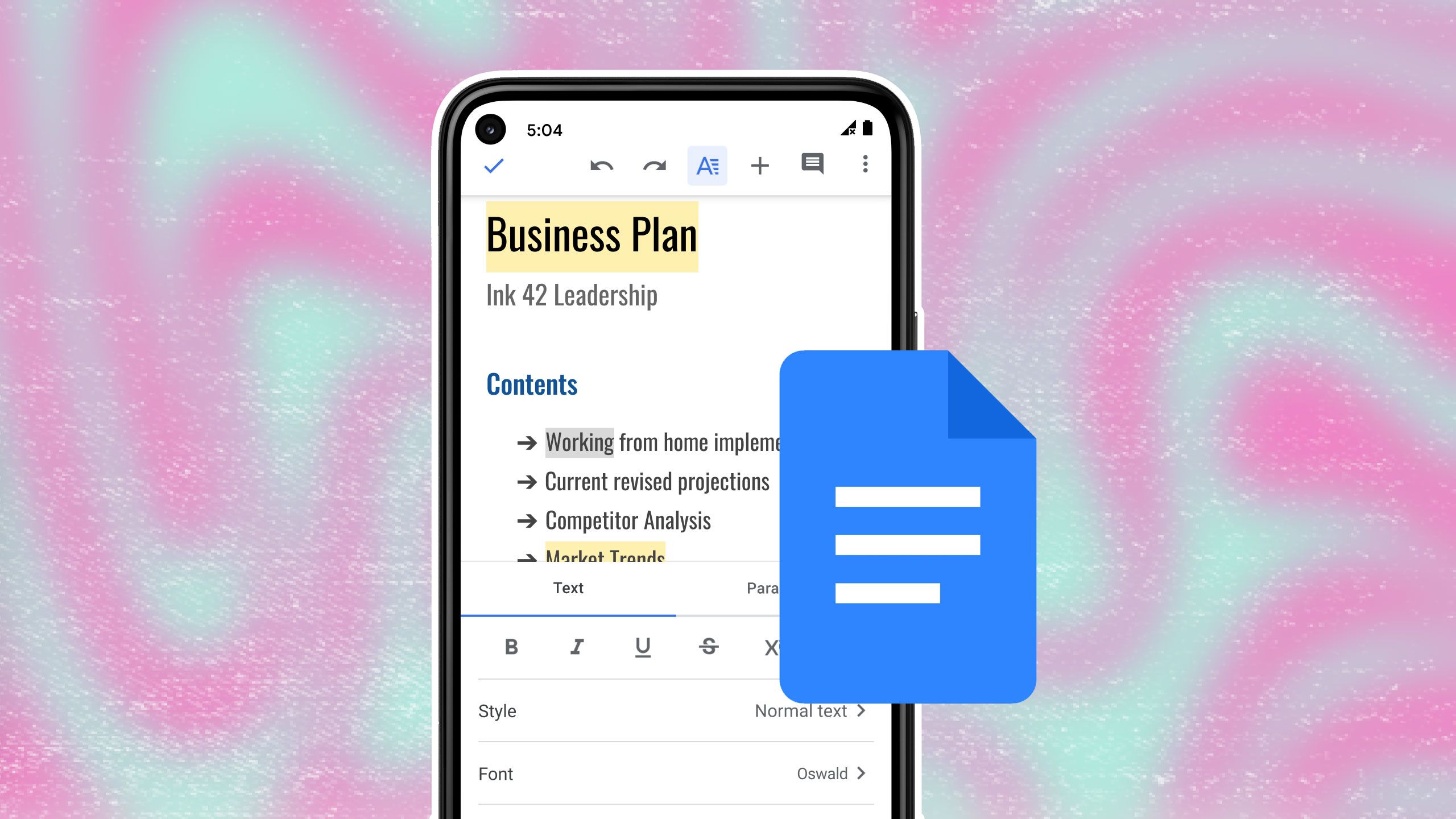Screen dimensions: 1456x819
Task: Enable Underline text formatting
Action: tap(642, 645)
